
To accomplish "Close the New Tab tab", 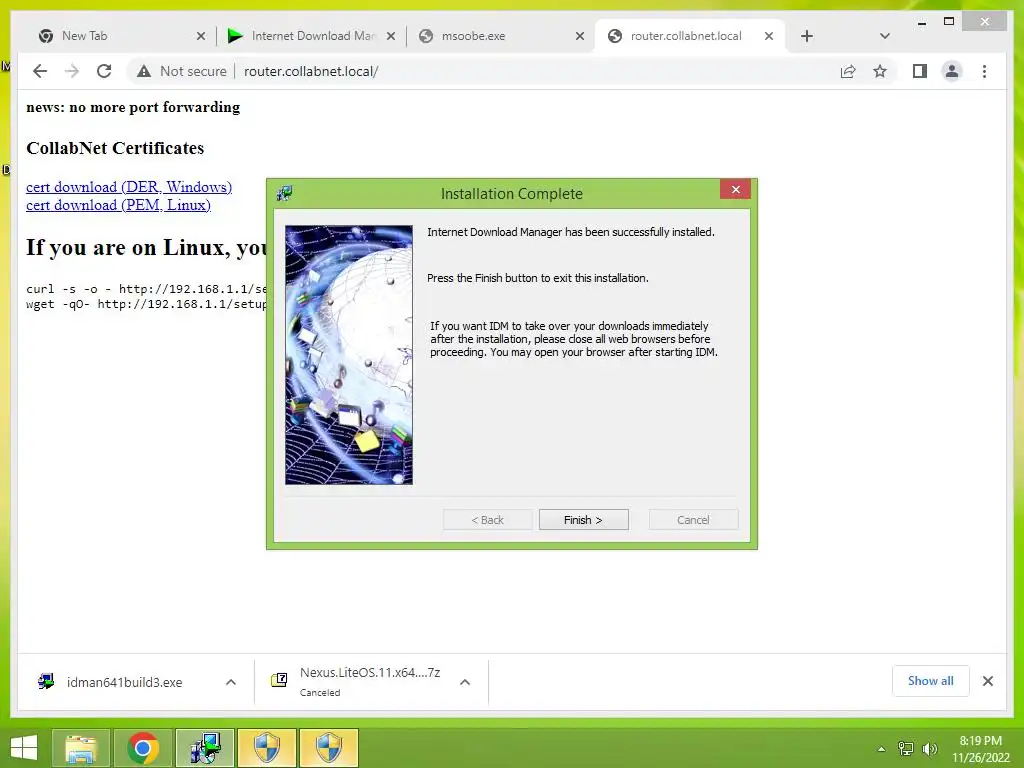I will coord(201,36).
